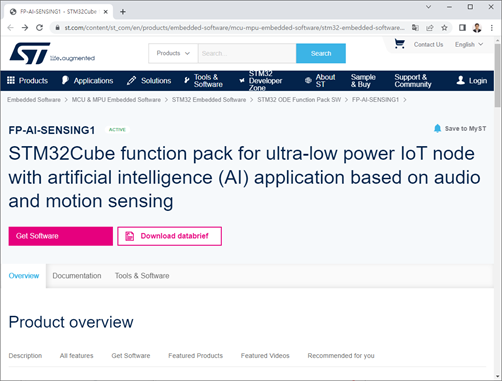The height and width of the screenshot is (381, 502).
Task: Expand the English language dropdown
Action: coord(469,44)
